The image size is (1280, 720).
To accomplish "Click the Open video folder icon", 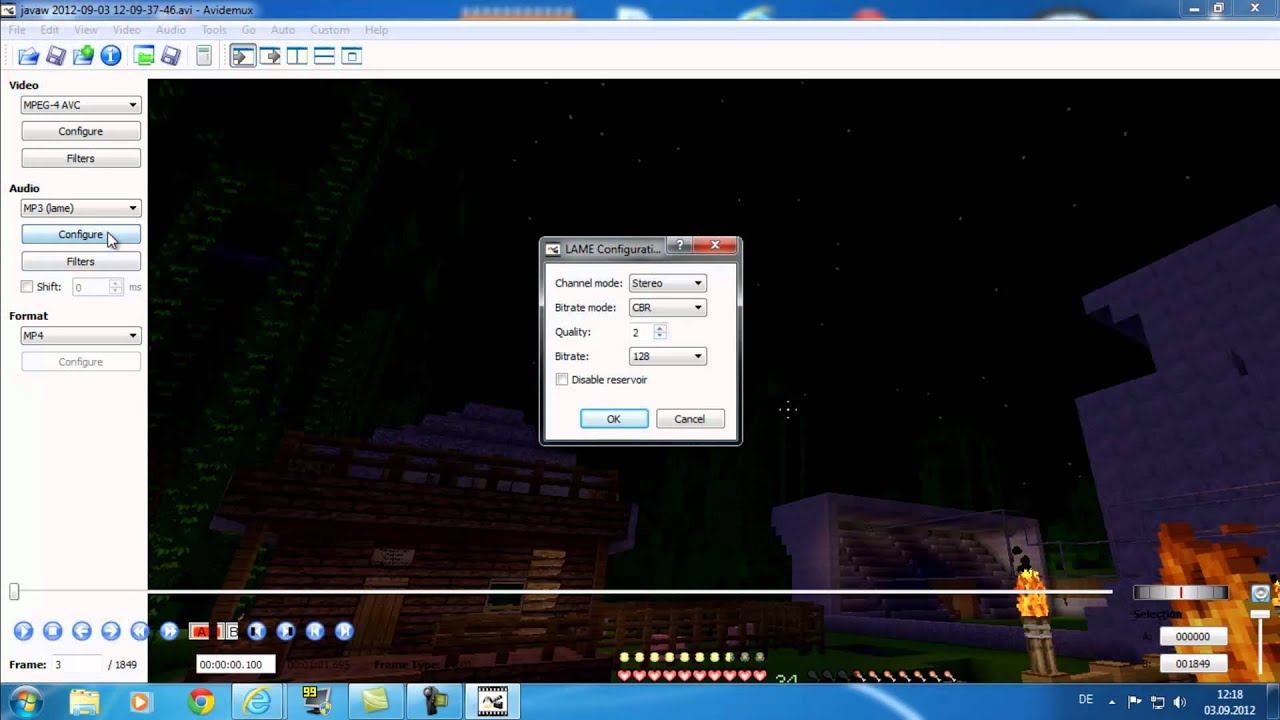I will tap(28, 56).
